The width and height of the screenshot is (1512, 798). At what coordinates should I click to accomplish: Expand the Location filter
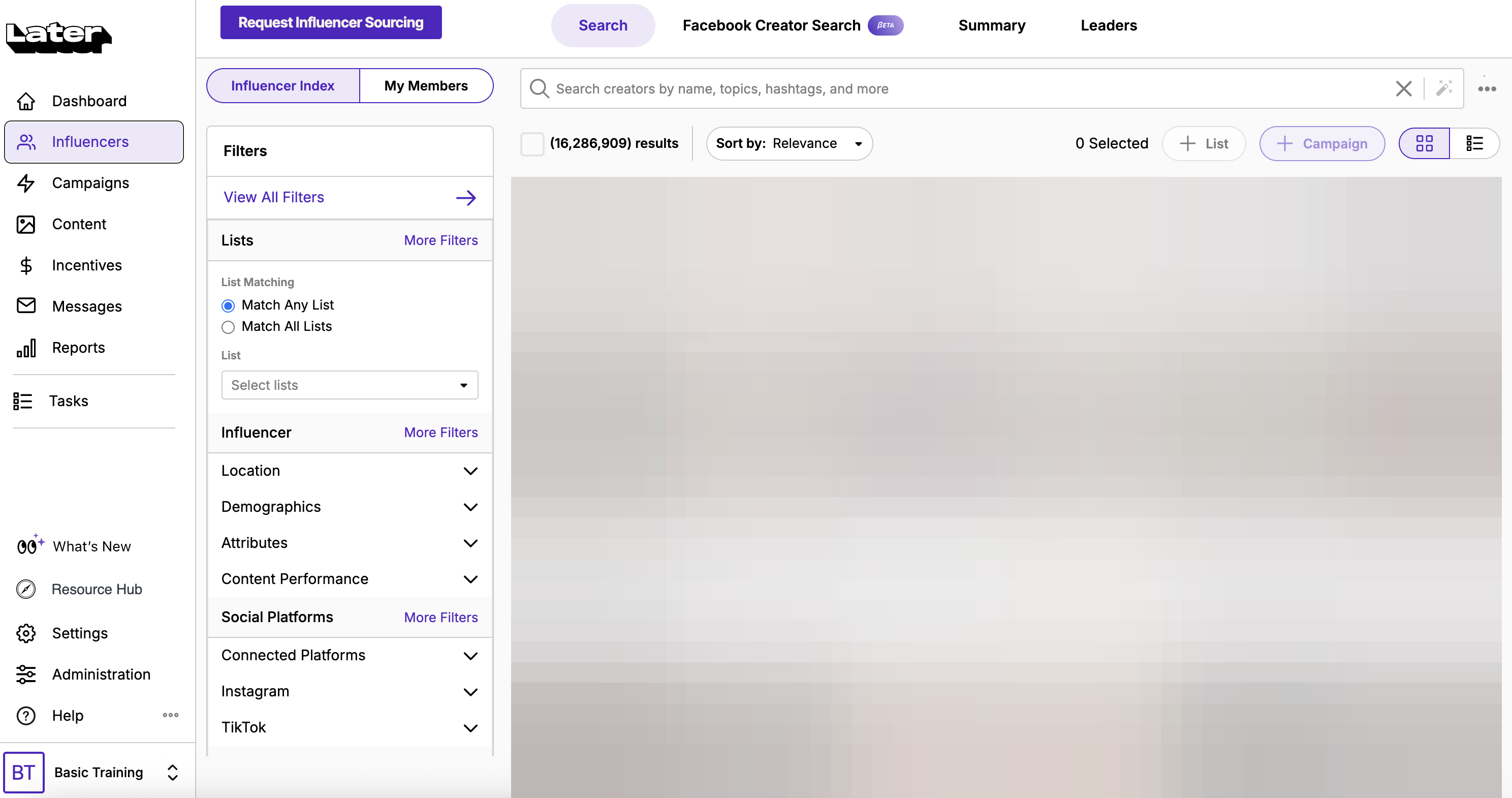(350, 471)
